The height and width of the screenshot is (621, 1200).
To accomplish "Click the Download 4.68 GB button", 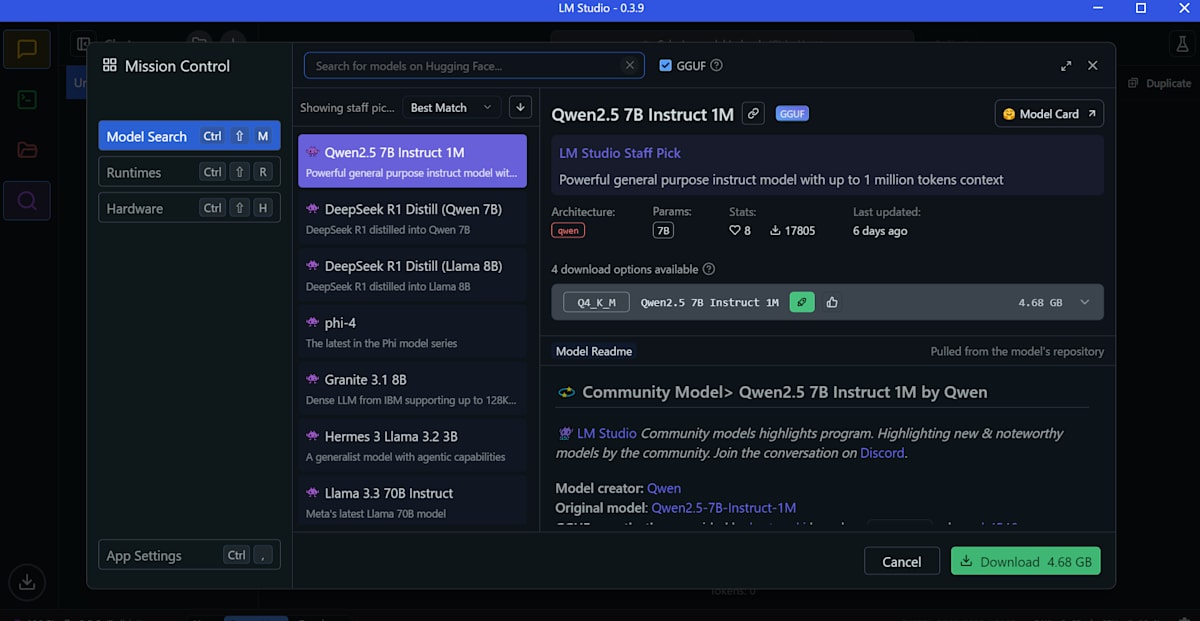I will (1026, 561).
